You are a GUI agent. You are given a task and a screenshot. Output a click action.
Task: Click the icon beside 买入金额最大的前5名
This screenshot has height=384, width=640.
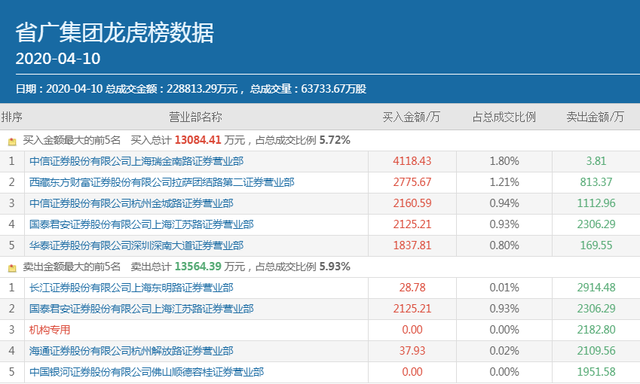click(x=12, y=142)
